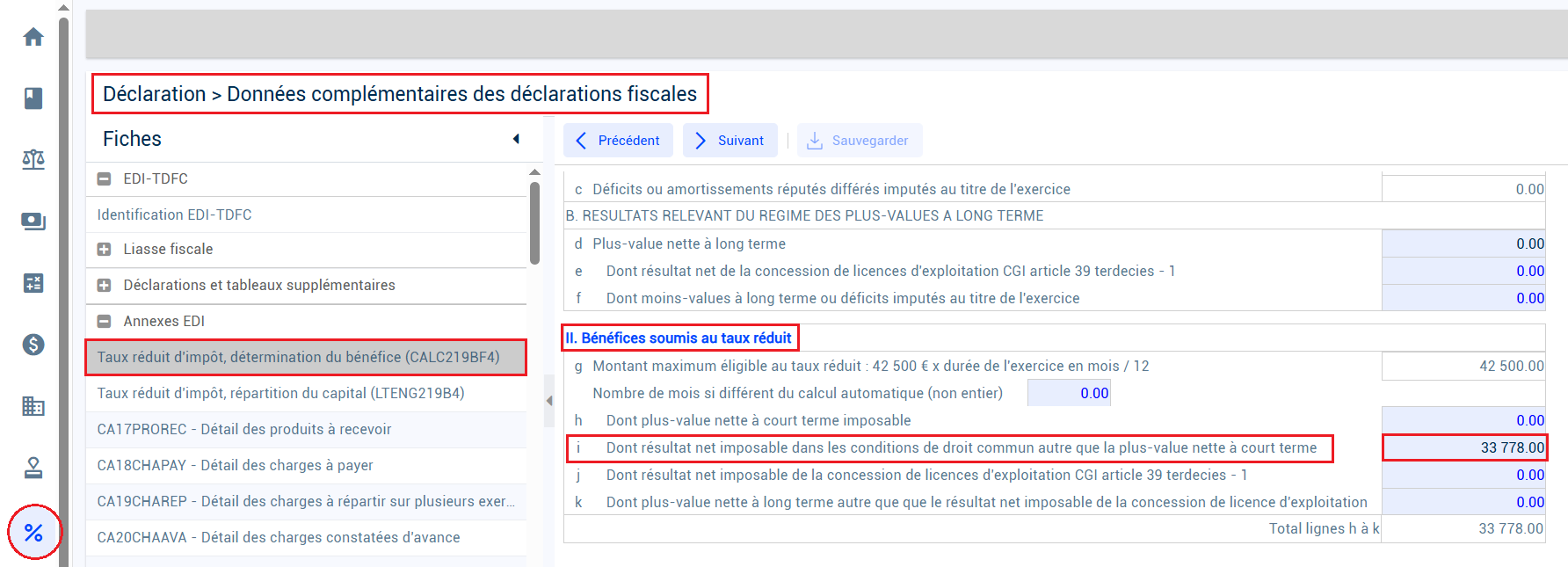
Task: Click the Suivant button
Action: (730, 141)
